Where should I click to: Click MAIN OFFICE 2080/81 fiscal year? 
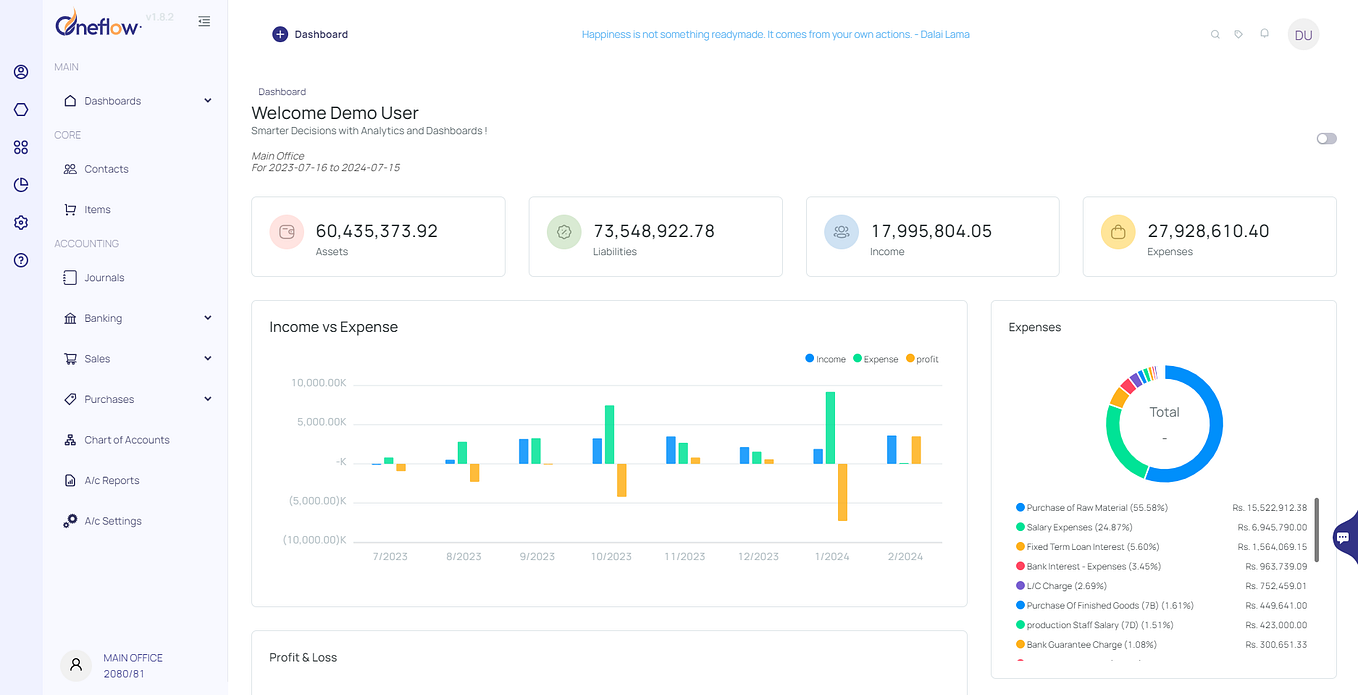pyautogui.click(x=133, y=666)
